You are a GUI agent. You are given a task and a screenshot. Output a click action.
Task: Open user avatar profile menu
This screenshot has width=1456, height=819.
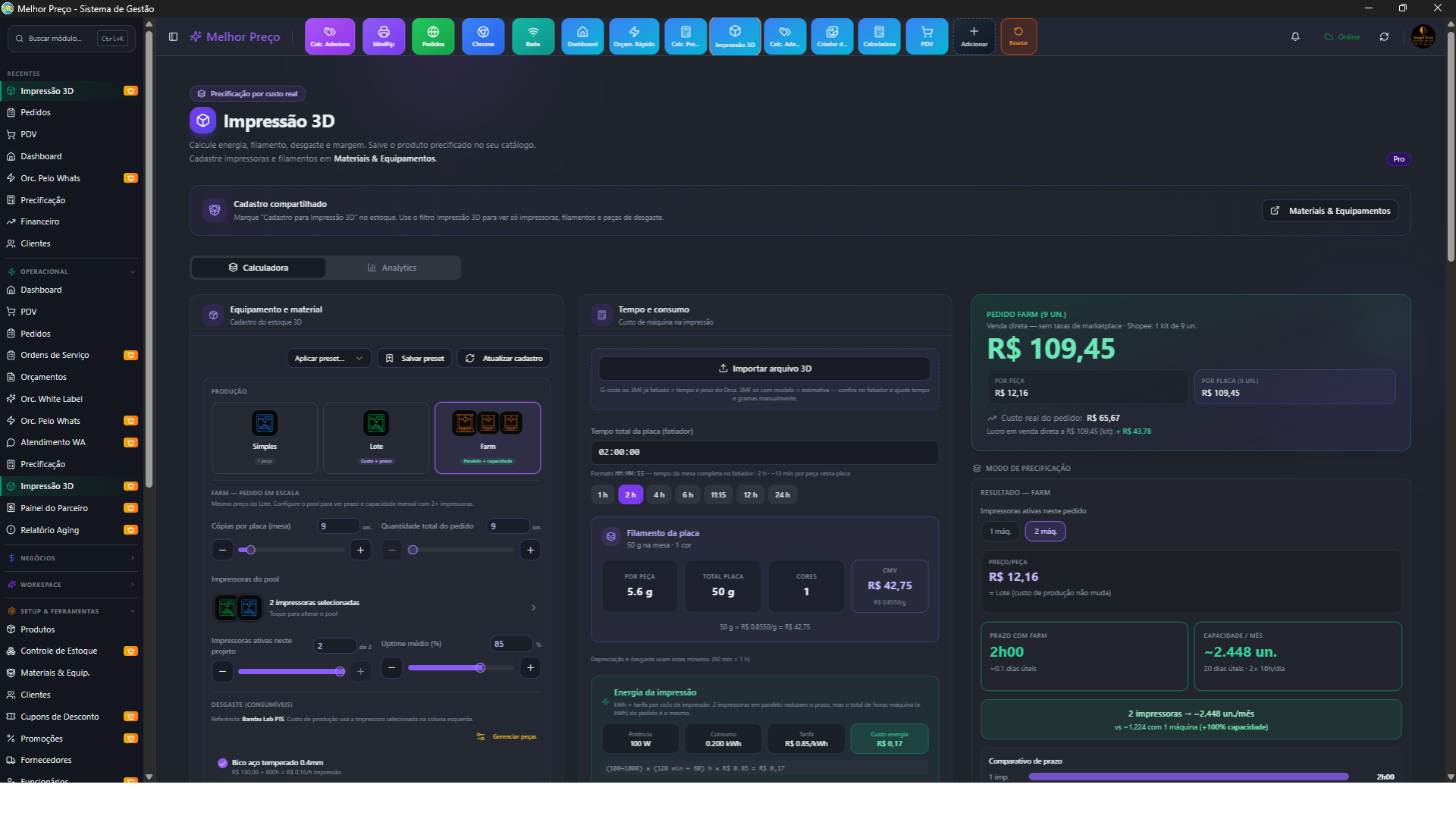click(1423, 36)
